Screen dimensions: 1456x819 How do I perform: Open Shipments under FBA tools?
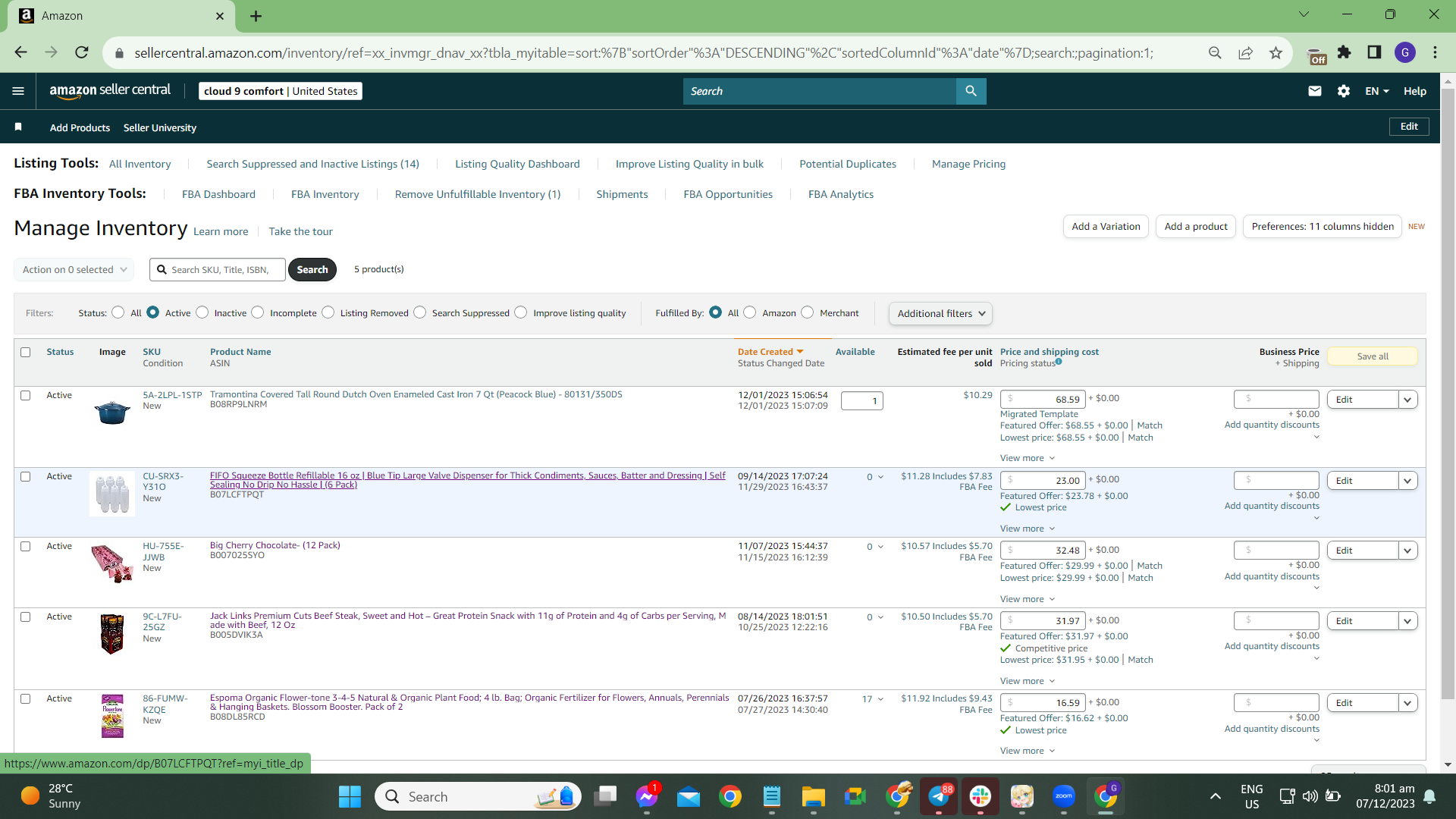click(622, 194)
